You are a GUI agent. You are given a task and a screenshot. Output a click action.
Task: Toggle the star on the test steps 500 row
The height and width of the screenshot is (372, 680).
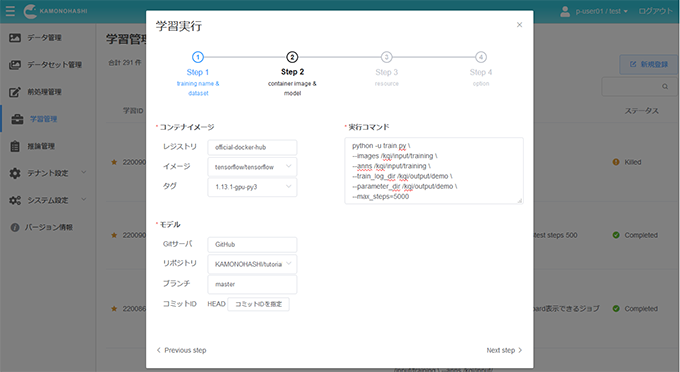114,235
